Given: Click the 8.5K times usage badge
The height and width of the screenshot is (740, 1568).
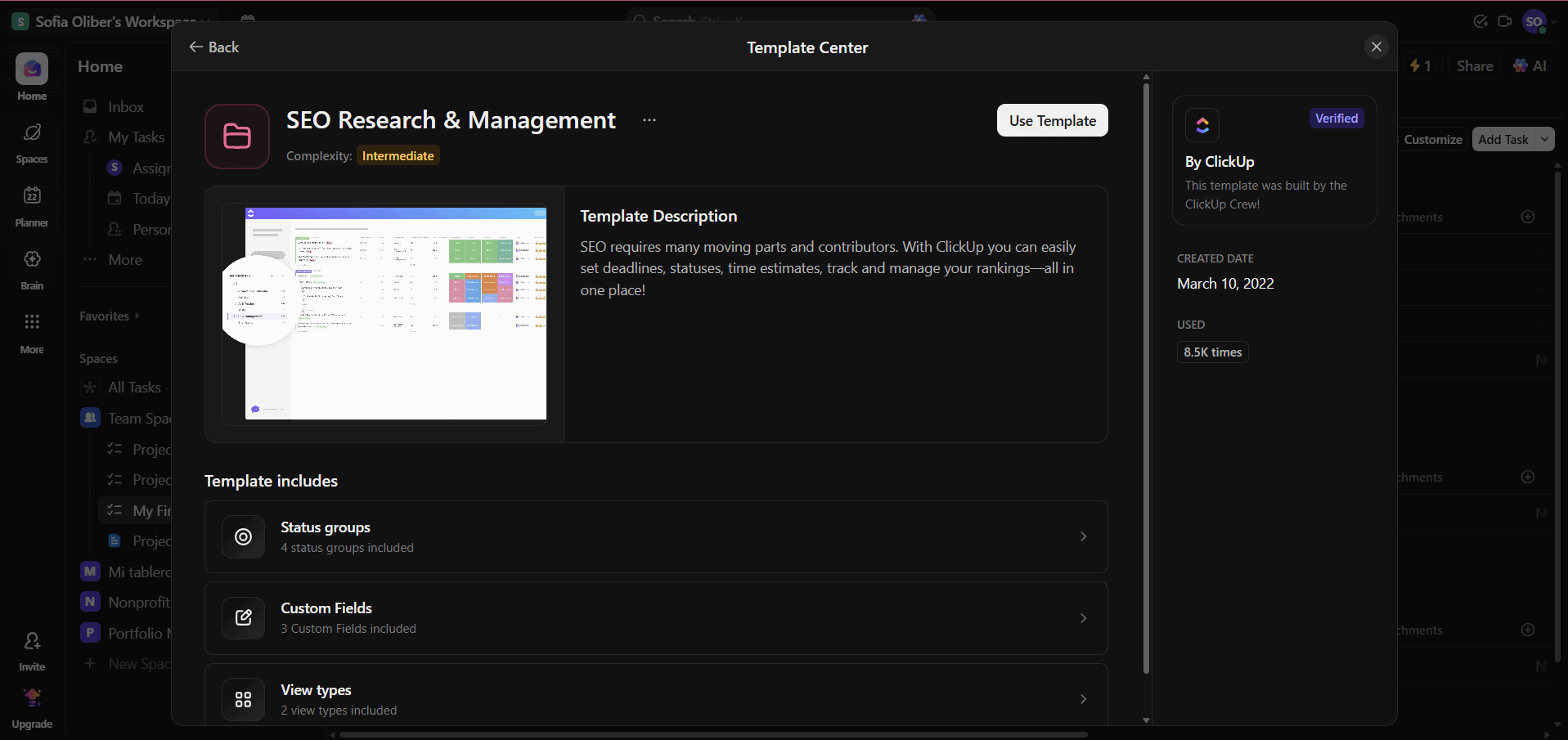Looking at the screenshot, I should 1212,352.
